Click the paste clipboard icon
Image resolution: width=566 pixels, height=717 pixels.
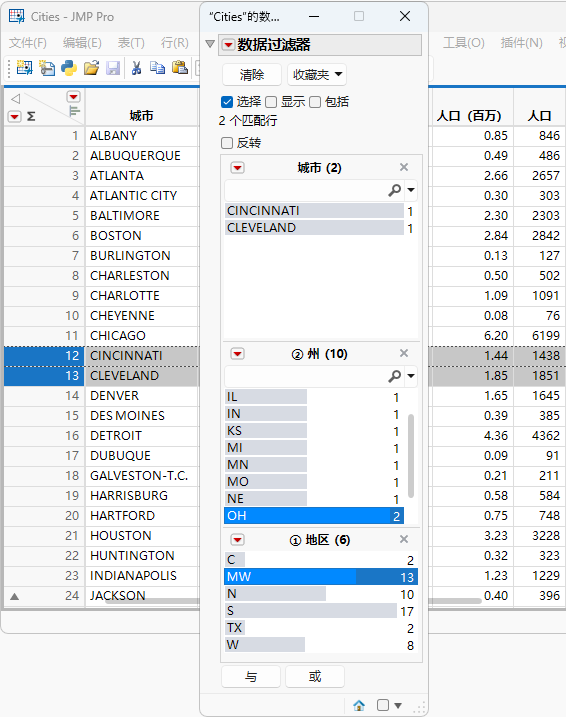pyautogui.click(x=180, y=68)
